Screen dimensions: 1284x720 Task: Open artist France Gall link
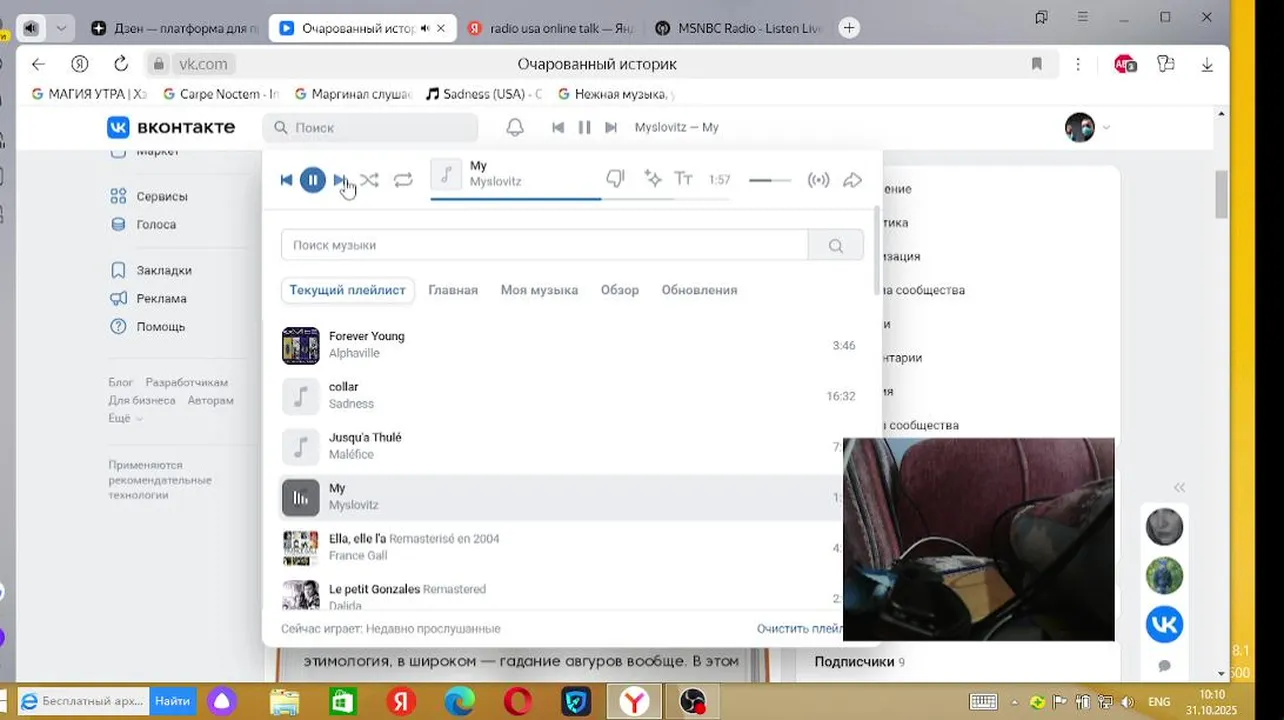[357, 556]
